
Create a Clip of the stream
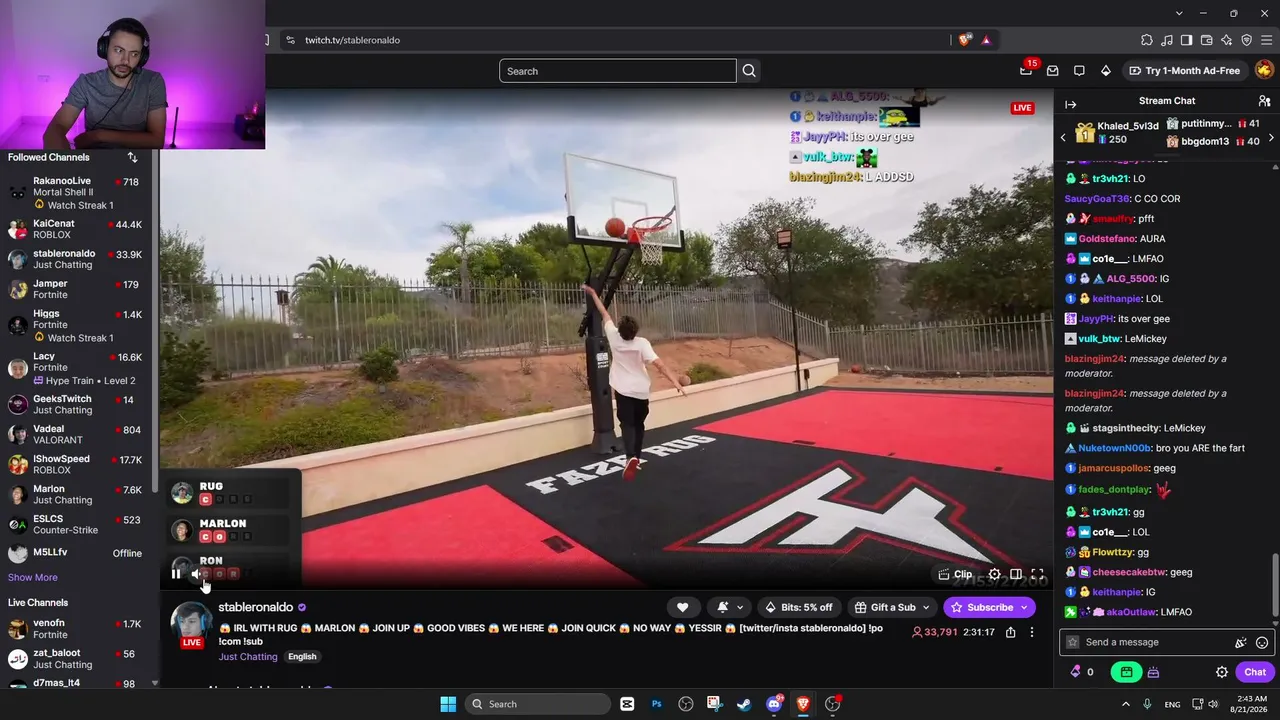coord(955,574)
